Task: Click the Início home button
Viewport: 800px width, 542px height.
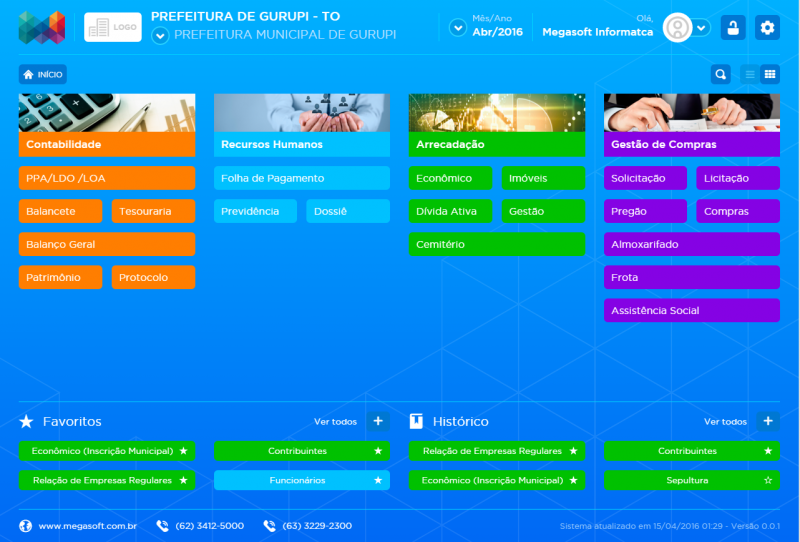Action: click(x=43, y=74)
